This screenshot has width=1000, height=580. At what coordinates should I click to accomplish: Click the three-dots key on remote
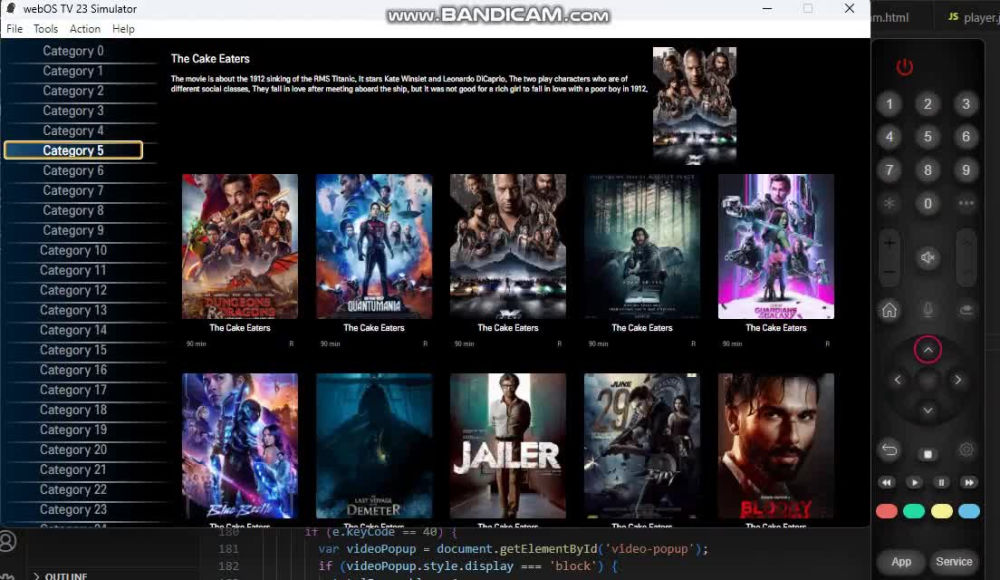tap(966, 204)
